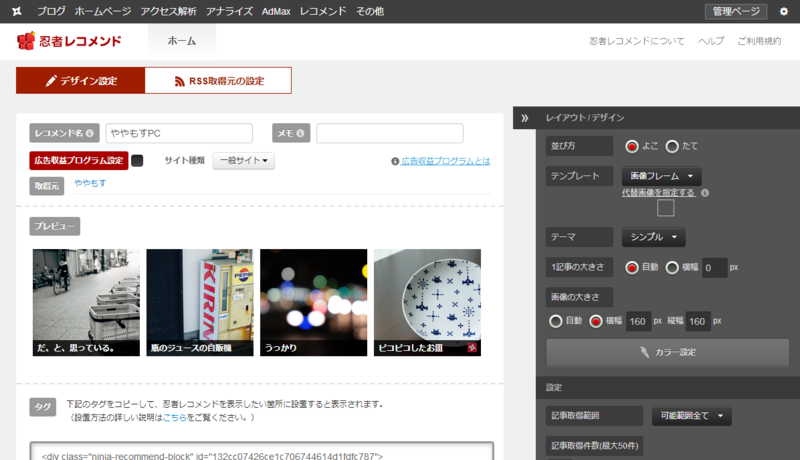Viewport: 800px width, 460px height.
Task: Click the Ninja shuriken logo icon
Action: click(x=17, y=11)
